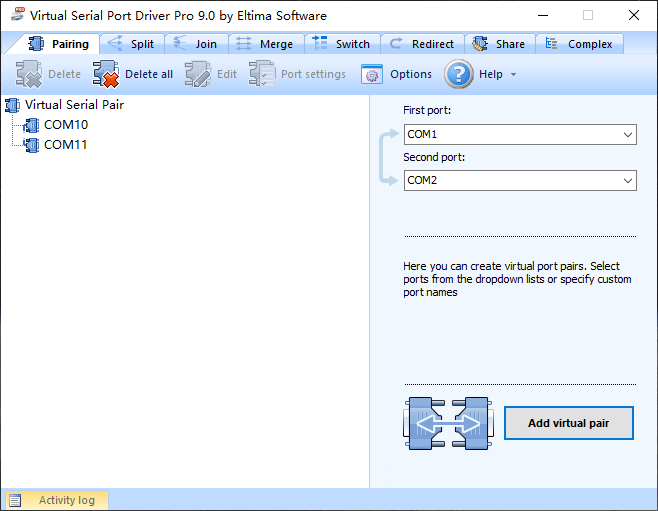This screenshot has width=658, height=511.
Task: Click the Delete toolbar icon
Action: pos(29,74)
